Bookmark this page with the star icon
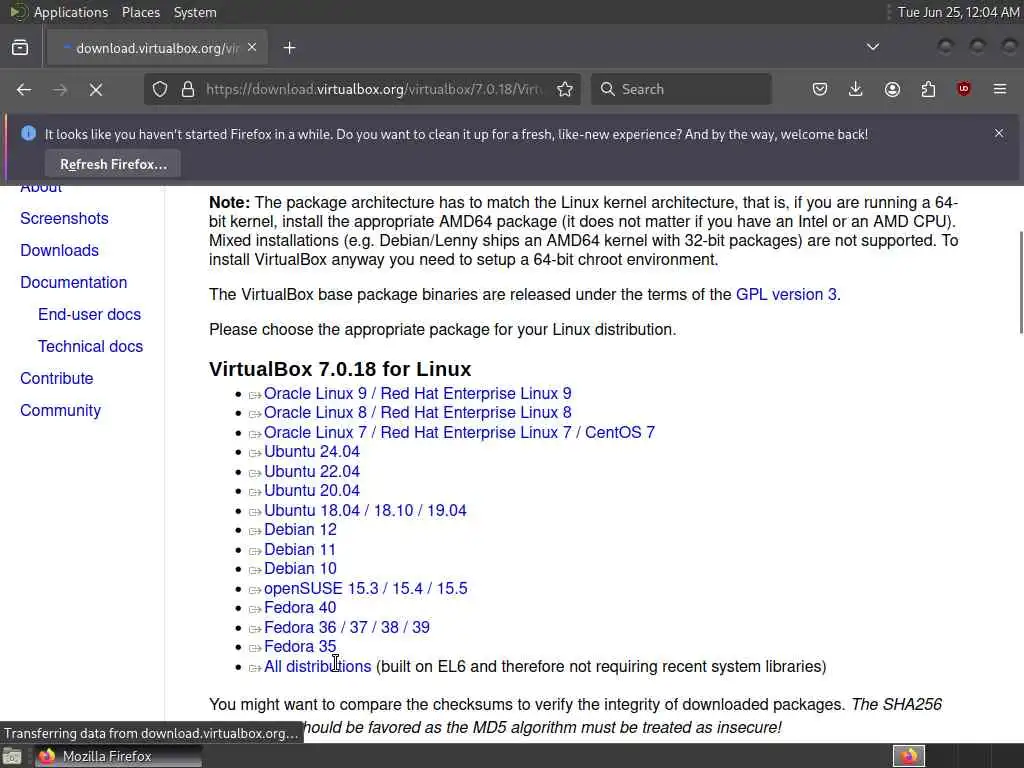1024x768 pixels. pos(565,89)
